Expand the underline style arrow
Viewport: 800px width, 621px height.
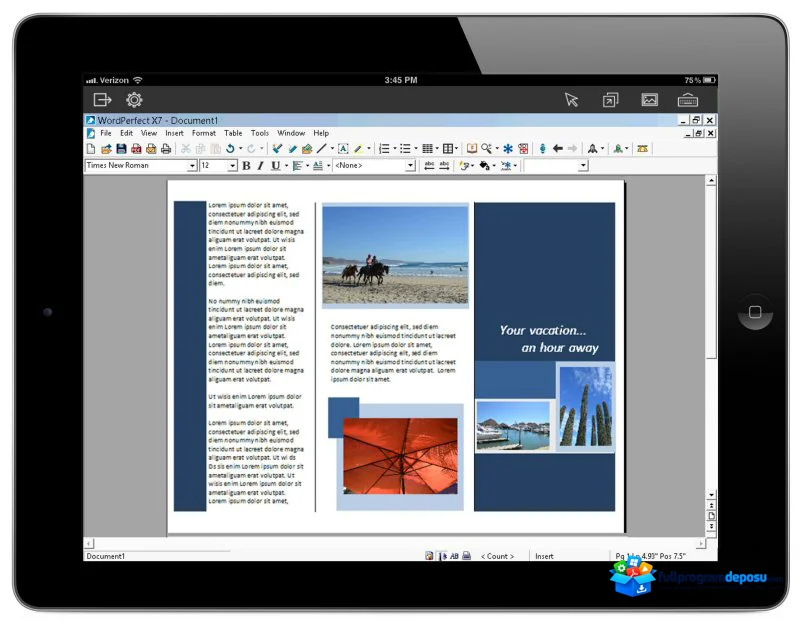286,165
